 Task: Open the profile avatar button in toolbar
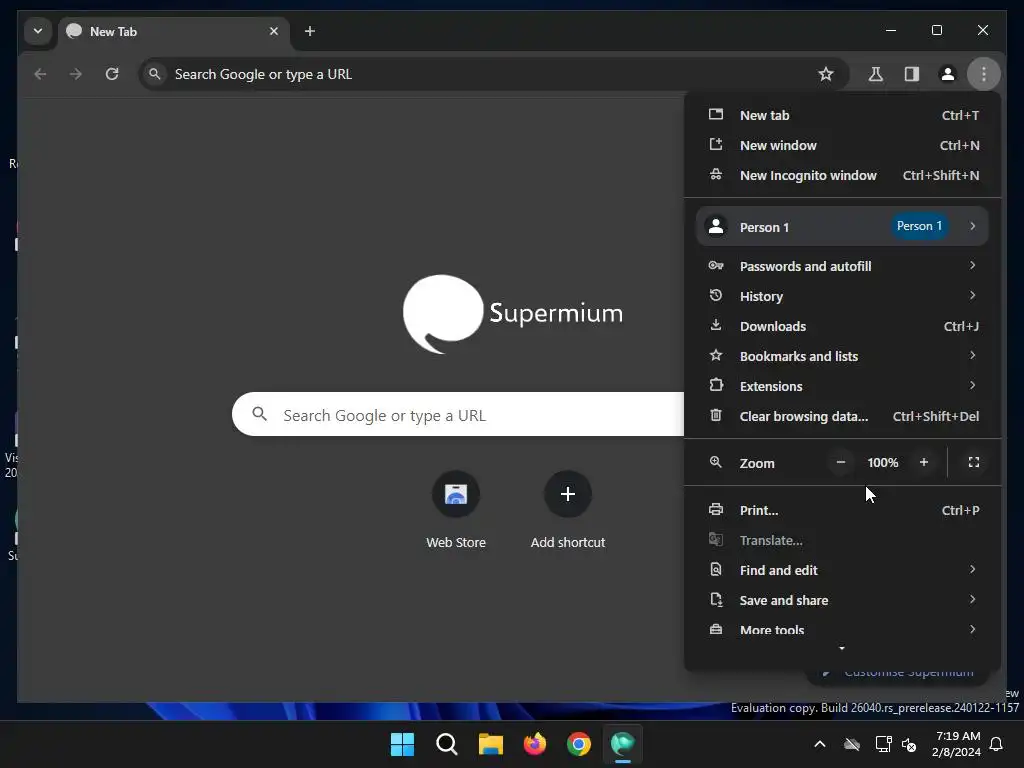click(x=948, y=74)
